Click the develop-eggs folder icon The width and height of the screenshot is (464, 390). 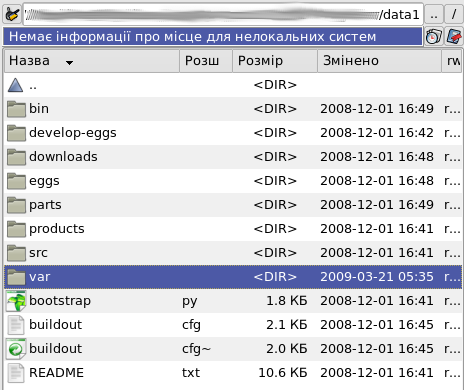[16, 133]
